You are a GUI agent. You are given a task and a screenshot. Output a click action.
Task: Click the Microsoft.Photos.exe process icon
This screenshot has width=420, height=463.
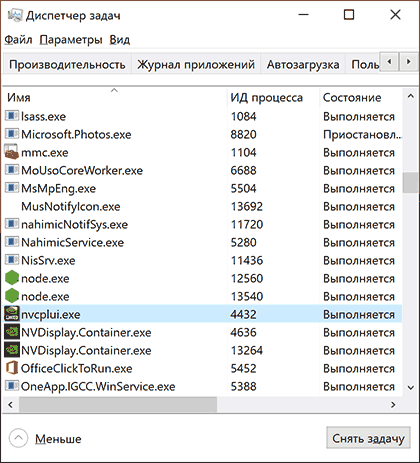12,134
